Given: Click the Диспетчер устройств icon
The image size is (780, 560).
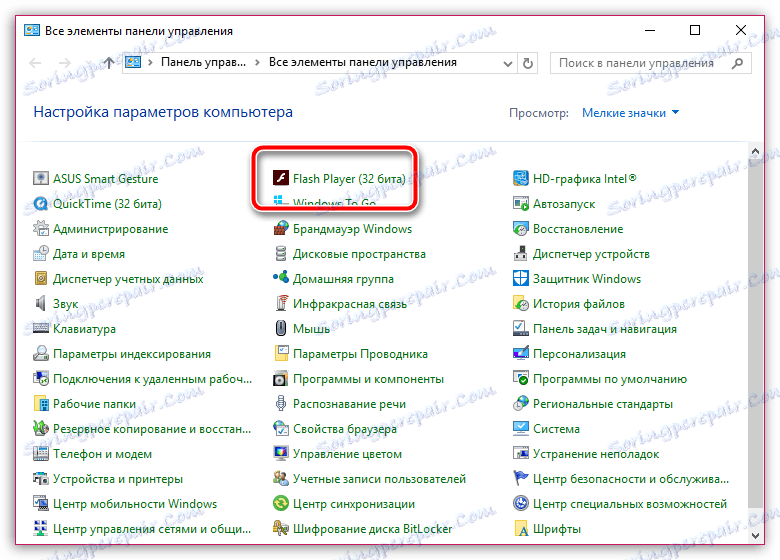Looking at the screenshot, I should pyautogui.click(x=520, y=253).
